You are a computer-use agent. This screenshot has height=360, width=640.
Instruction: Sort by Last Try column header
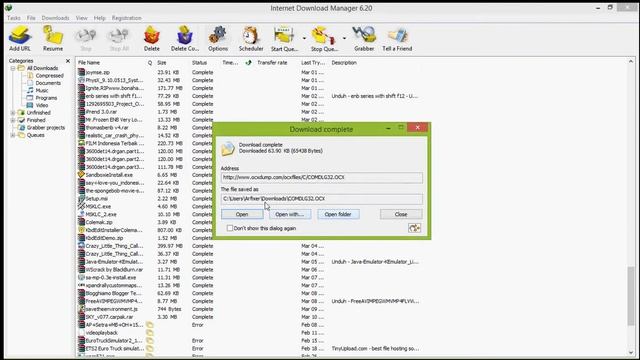313,63
